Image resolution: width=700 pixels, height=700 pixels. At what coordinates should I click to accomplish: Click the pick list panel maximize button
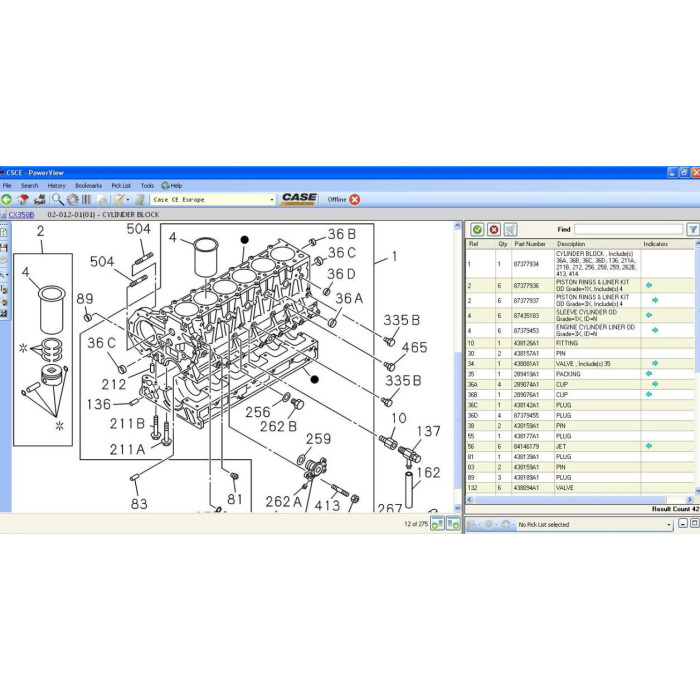tap(695, 523)
